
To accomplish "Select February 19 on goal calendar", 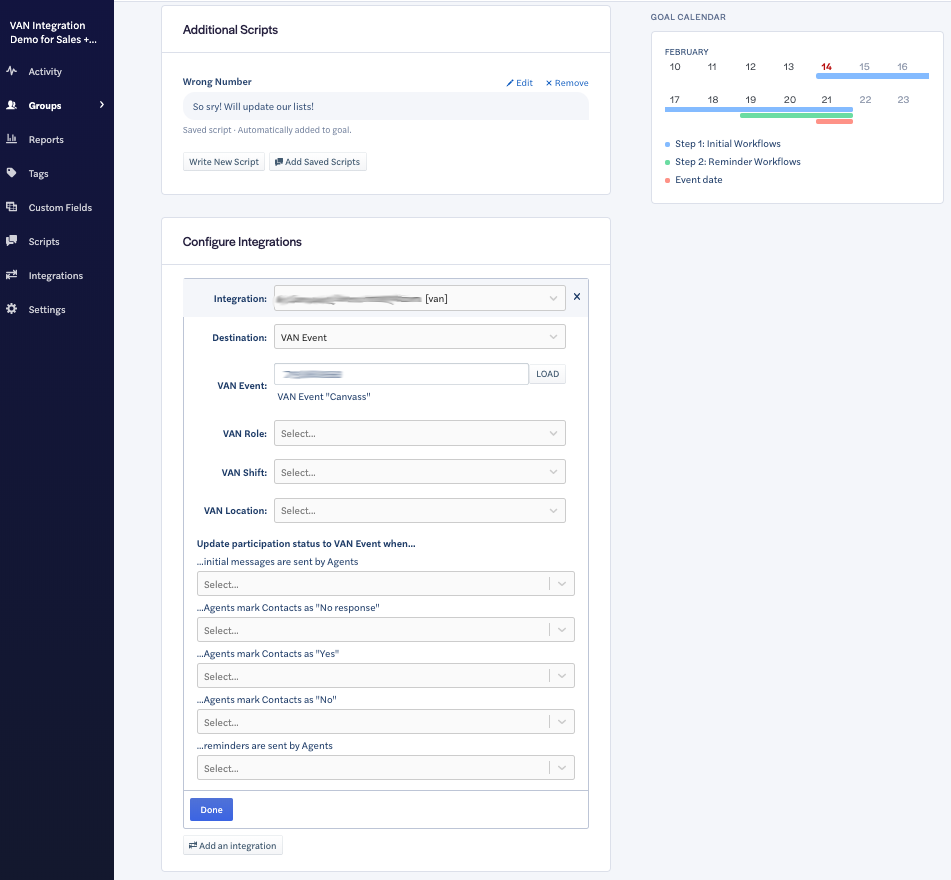I will 750,99.
